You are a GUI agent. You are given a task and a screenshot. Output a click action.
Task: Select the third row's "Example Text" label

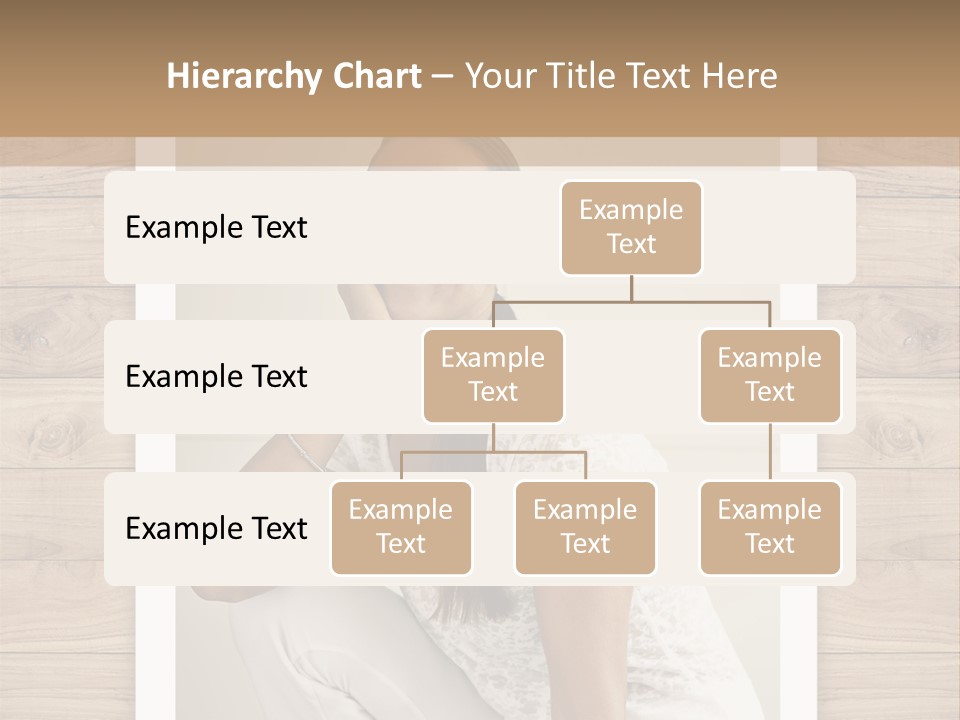tap(216, 528)
